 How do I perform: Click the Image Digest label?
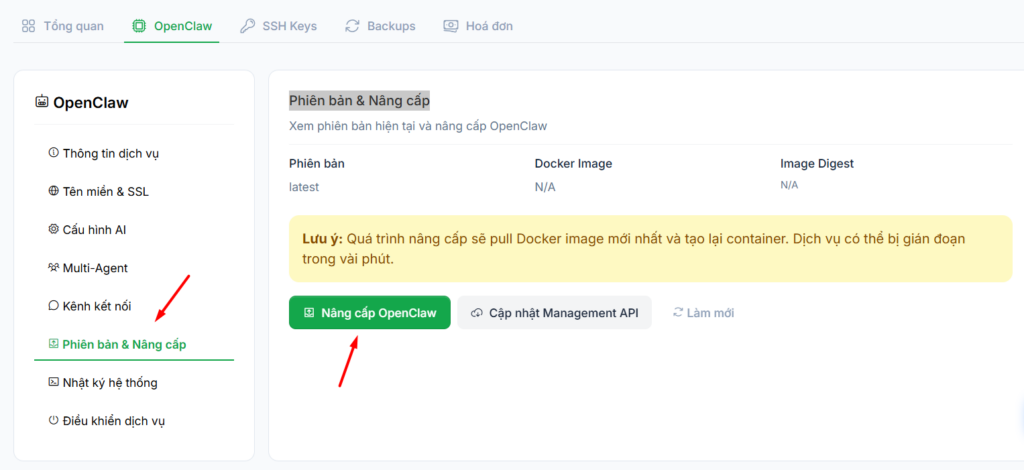click(817, 164)
